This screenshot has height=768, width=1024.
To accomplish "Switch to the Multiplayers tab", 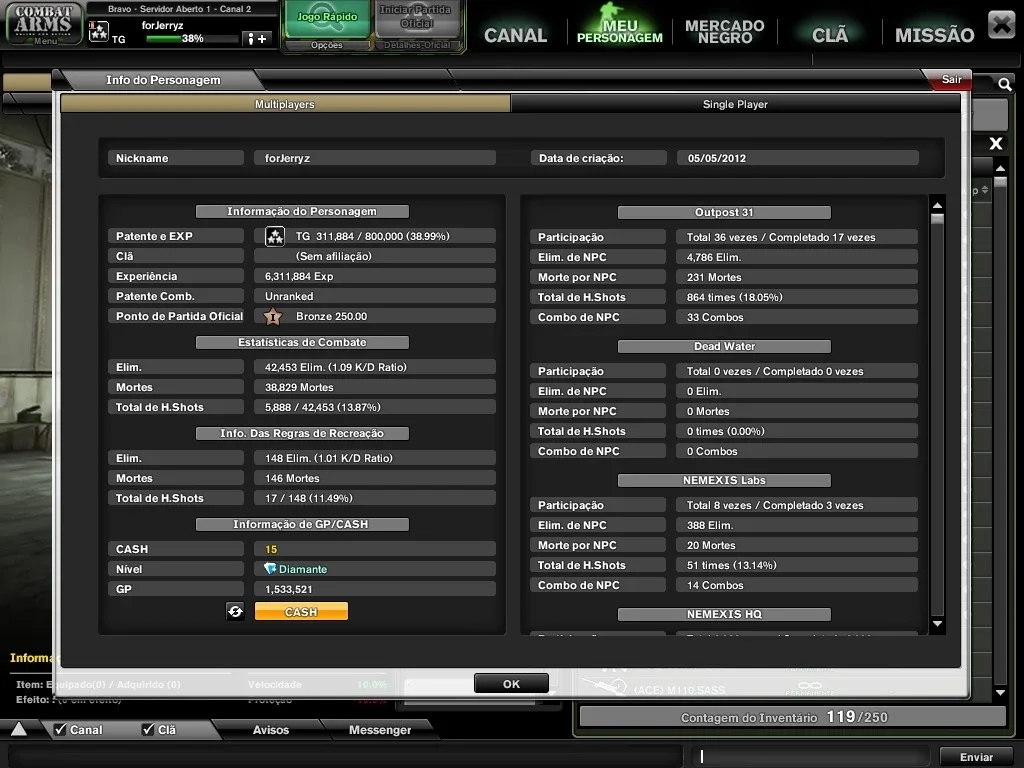I will click(x=285, y=104).
